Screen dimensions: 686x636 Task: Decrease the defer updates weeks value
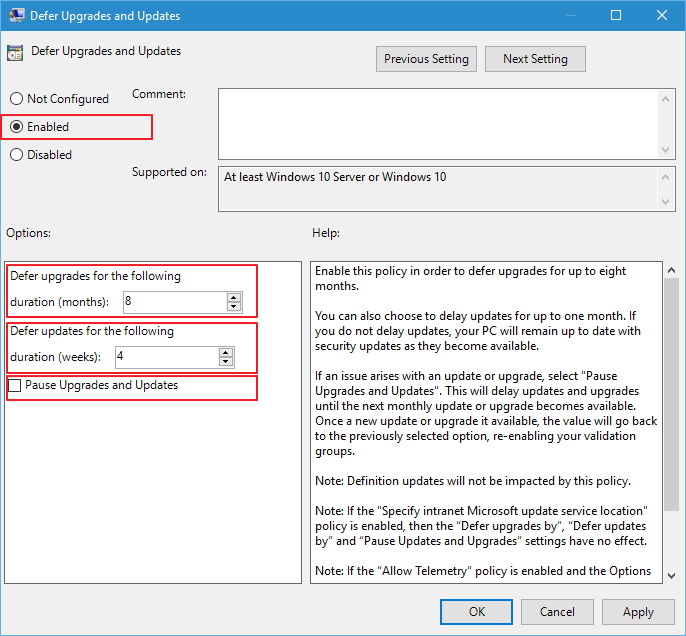tap(226, 362)
